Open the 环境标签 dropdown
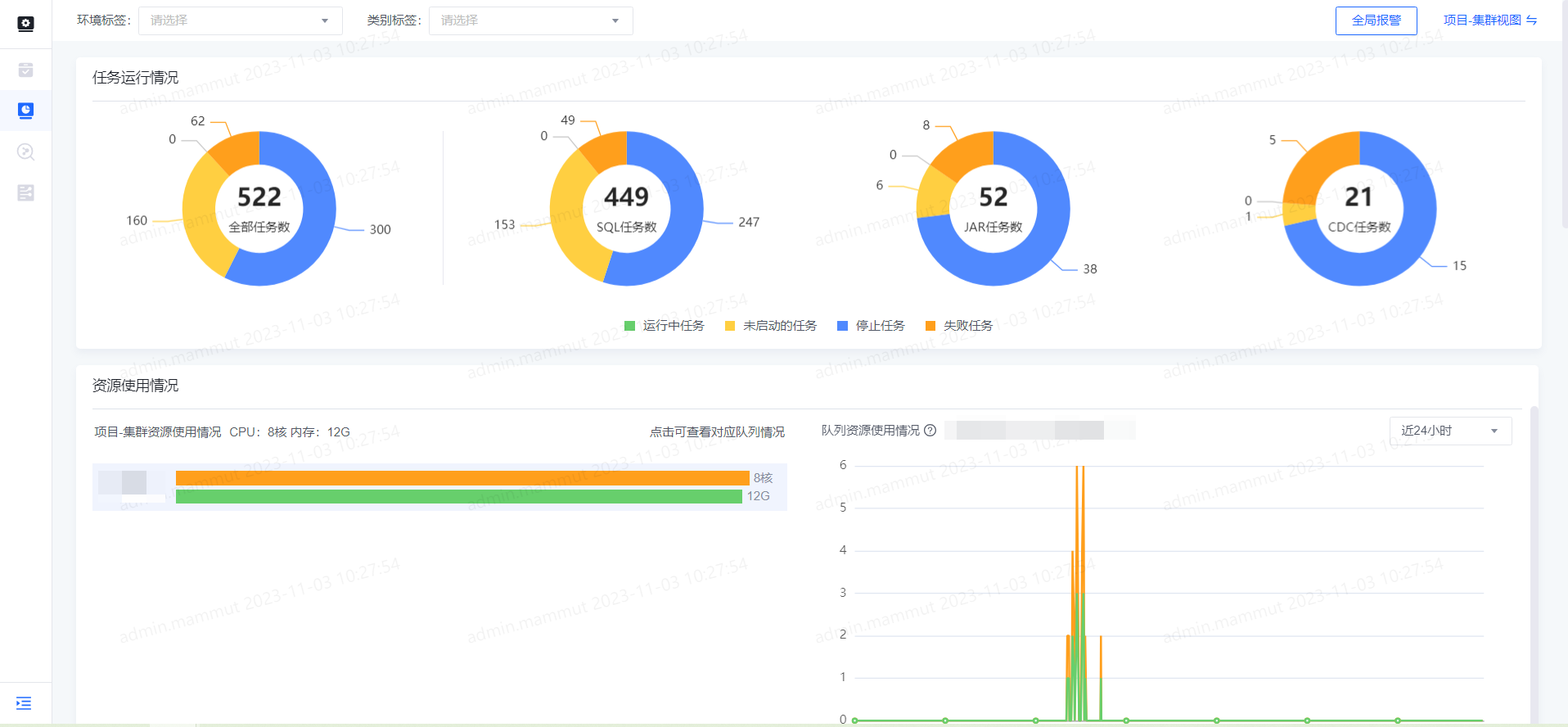The width and height of the screenshot is (1568, 727). pos(241,20)
